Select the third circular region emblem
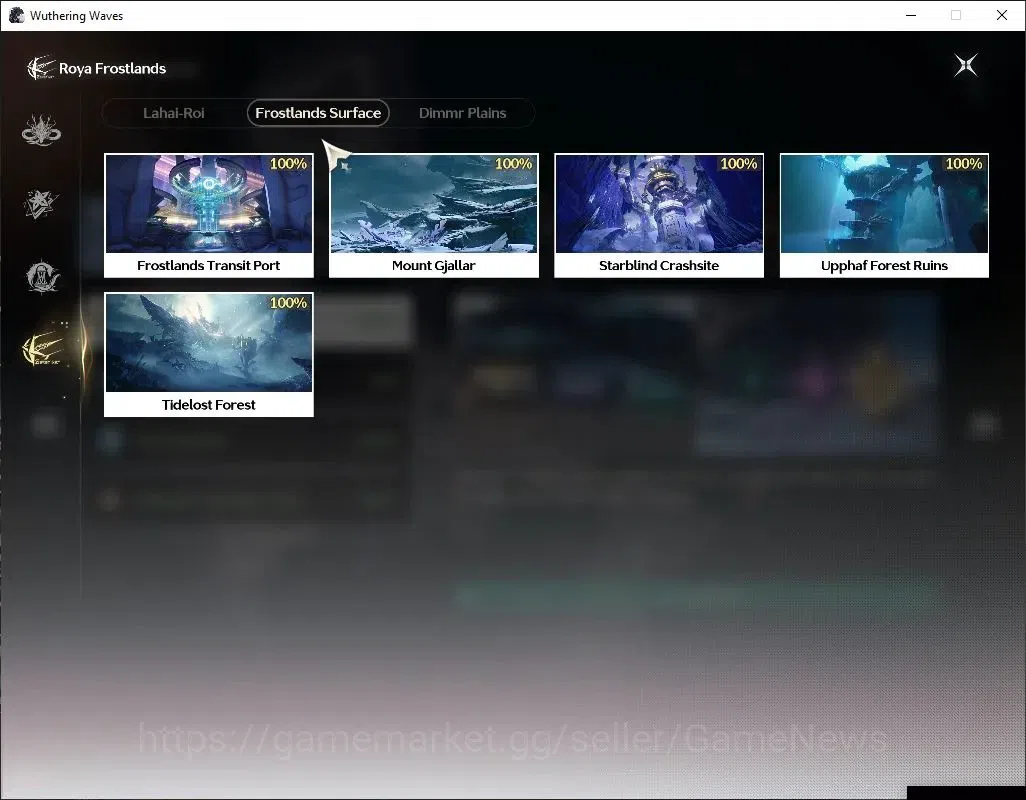Image resolution: width=1026 pixels, height=800 pixels. pyautogui.click(x=43, y=276)
